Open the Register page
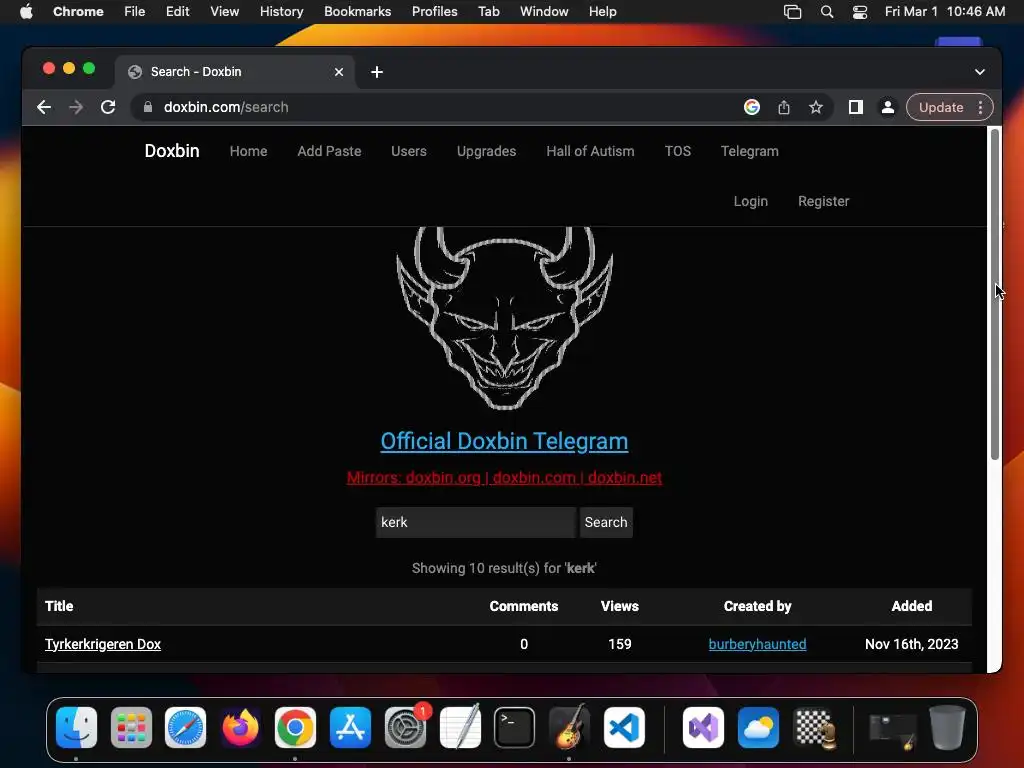This screenshot has width=1024, height=768. pos(824,201)
